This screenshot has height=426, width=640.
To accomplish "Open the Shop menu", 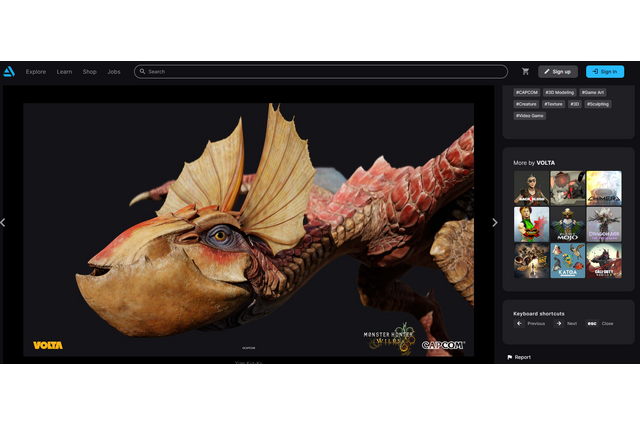I will [x=89, y=71].
